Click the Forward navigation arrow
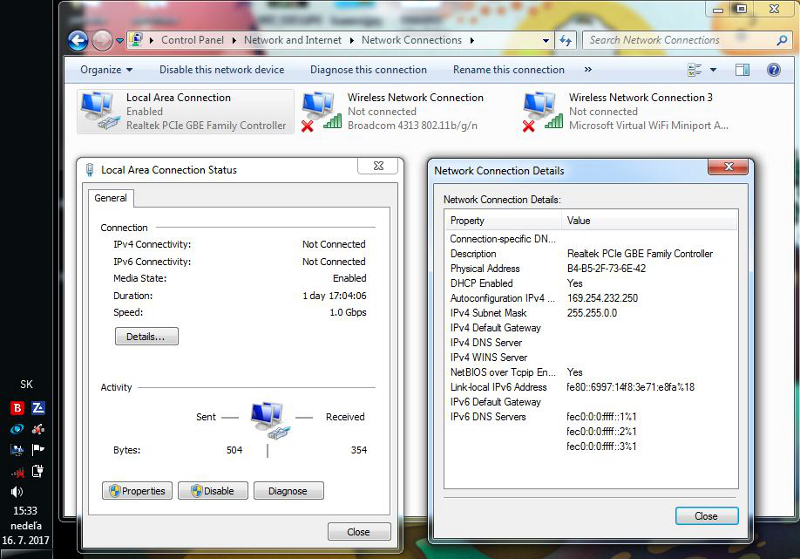 [102, 40]
